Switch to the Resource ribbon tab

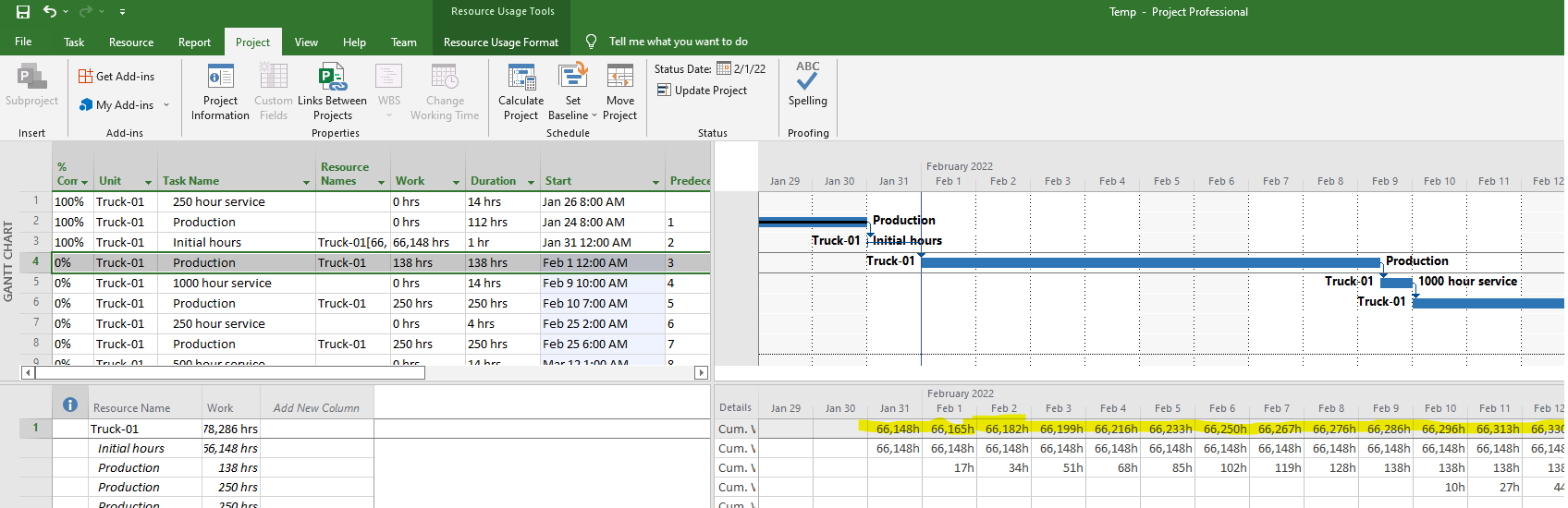pos(131,42)
